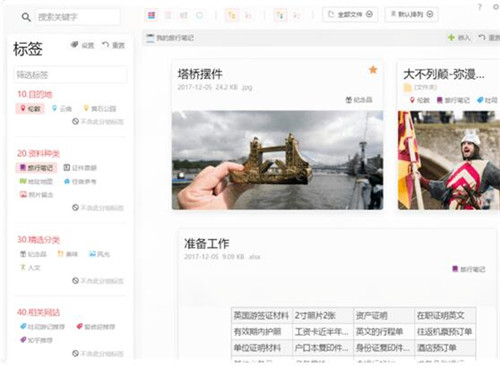Click the 在职证明英文 table cell
The height and width of the screenshot is (367, 500).
pos(445,315)
